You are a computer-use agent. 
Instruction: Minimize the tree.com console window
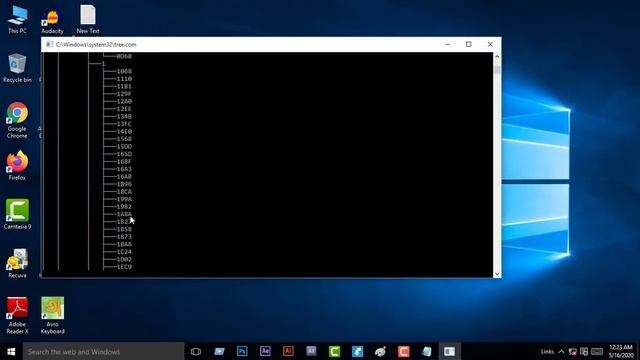click(x=447, y=44)
